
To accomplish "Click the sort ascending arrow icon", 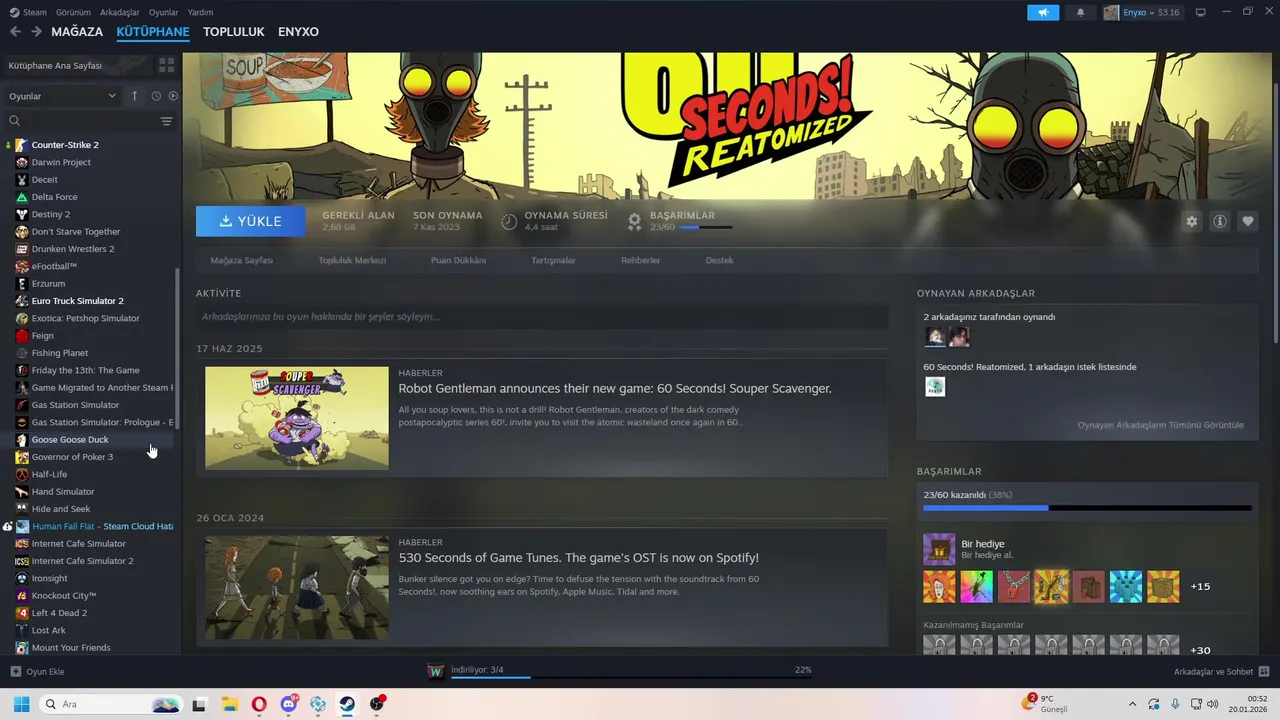I will [x=134, y=96].
